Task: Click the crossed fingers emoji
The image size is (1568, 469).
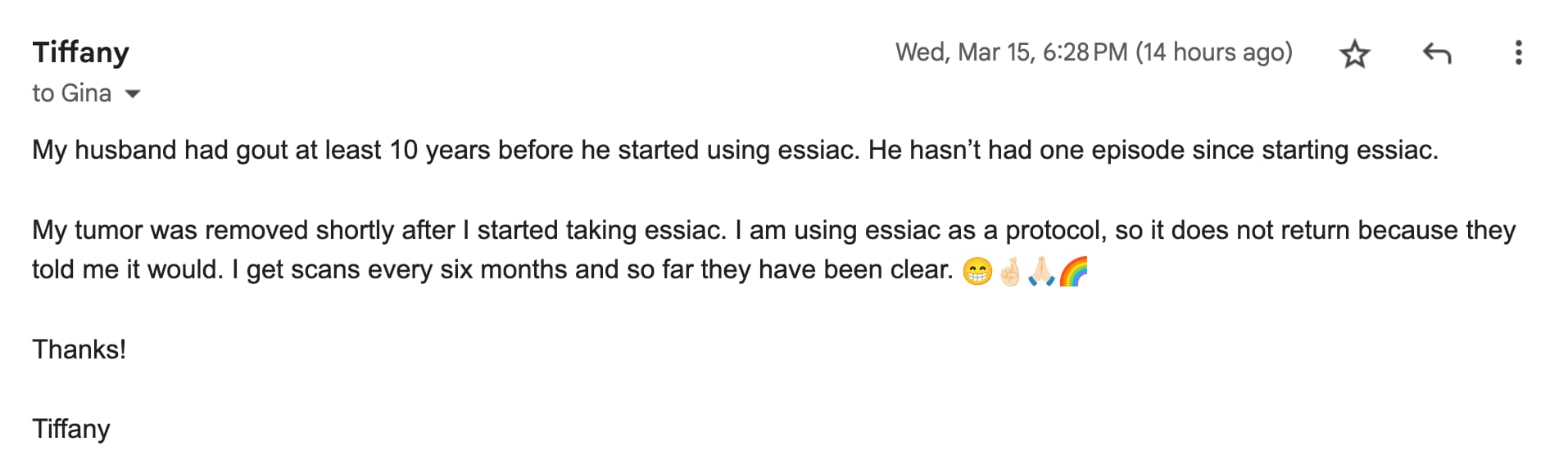Action: pyautogui.click(x=1009, y=271)
